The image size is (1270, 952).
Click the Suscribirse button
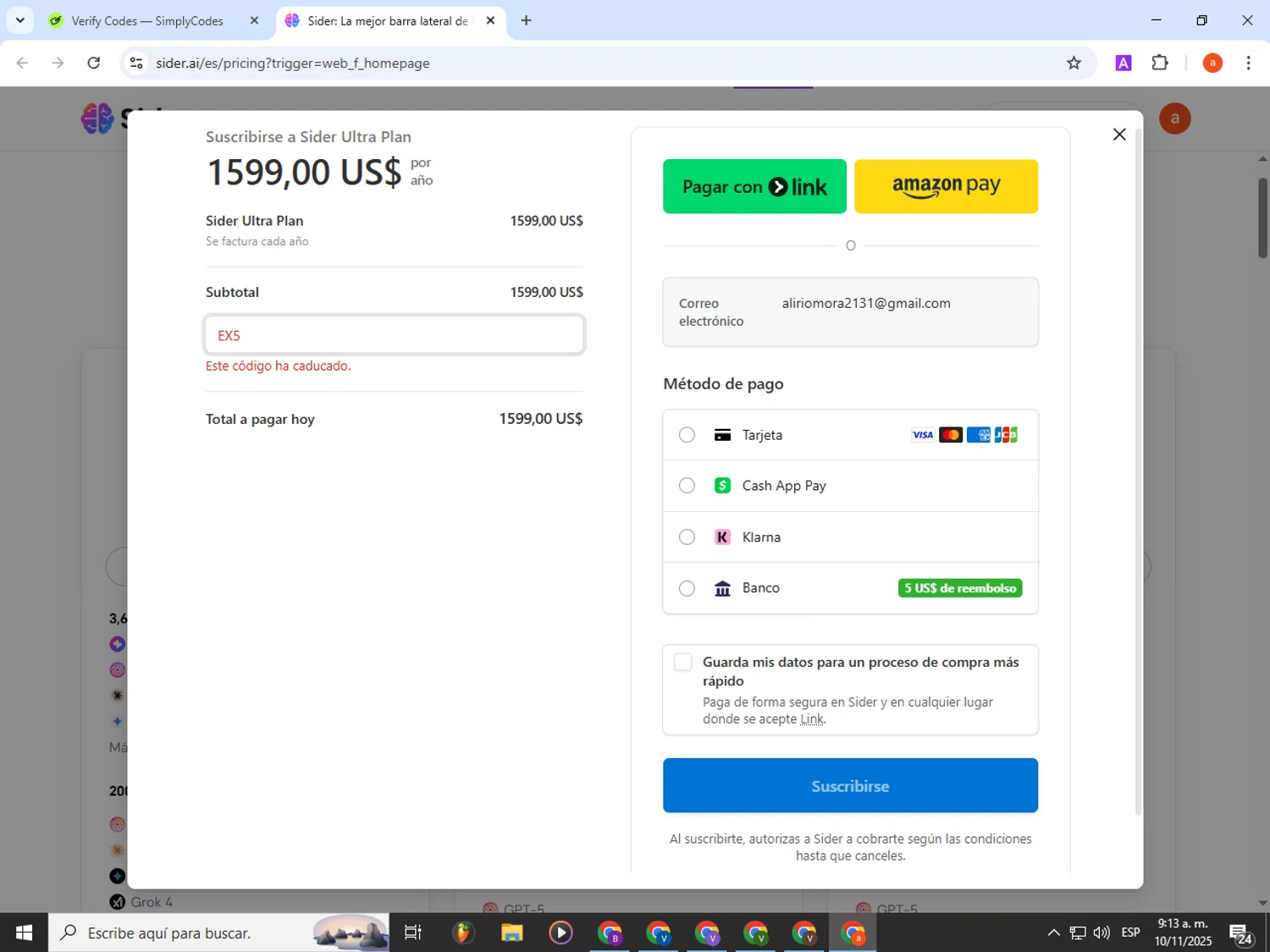850,785
